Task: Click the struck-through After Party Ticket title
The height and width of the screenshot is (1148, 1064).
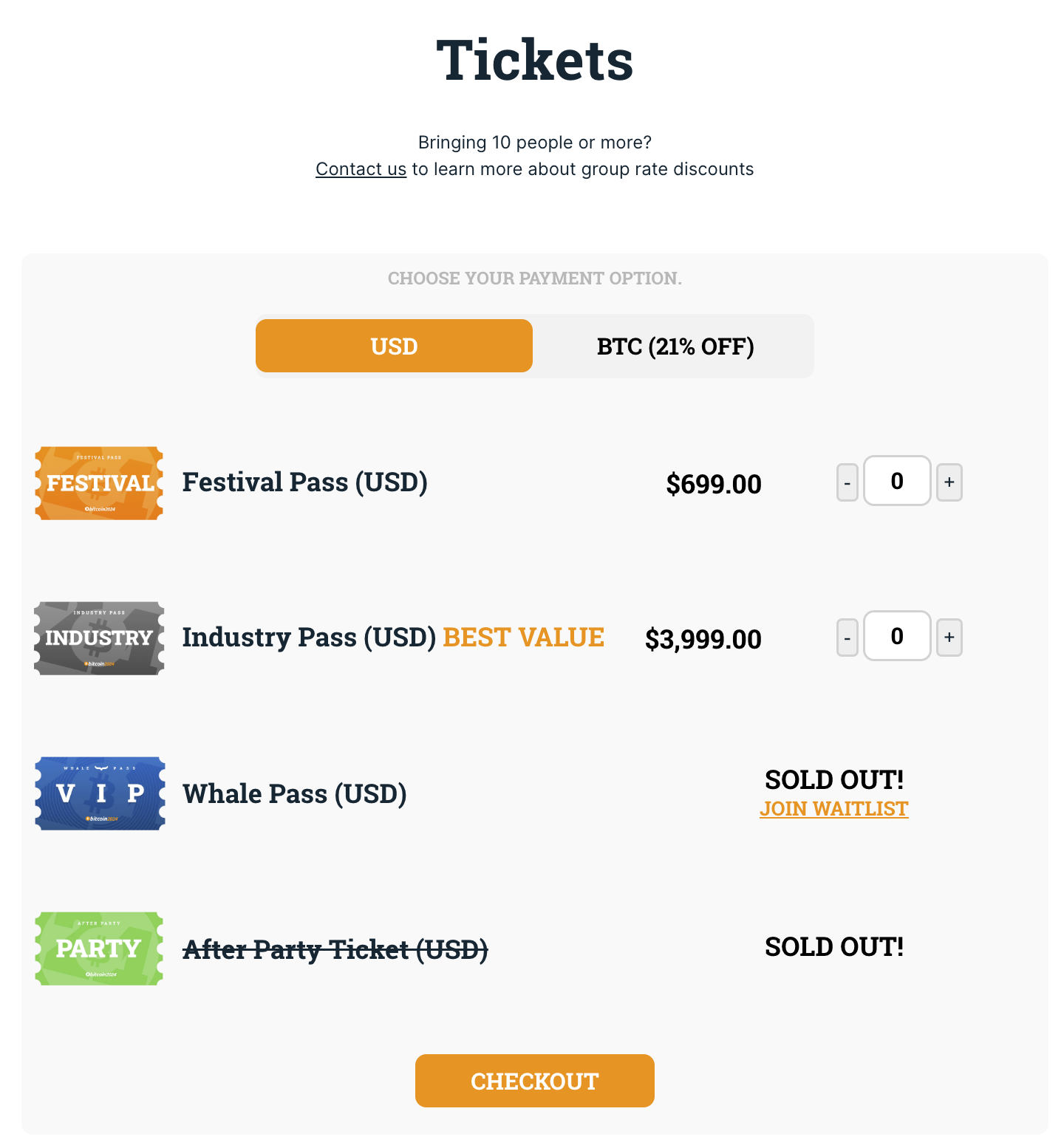Action: (335, 949)
